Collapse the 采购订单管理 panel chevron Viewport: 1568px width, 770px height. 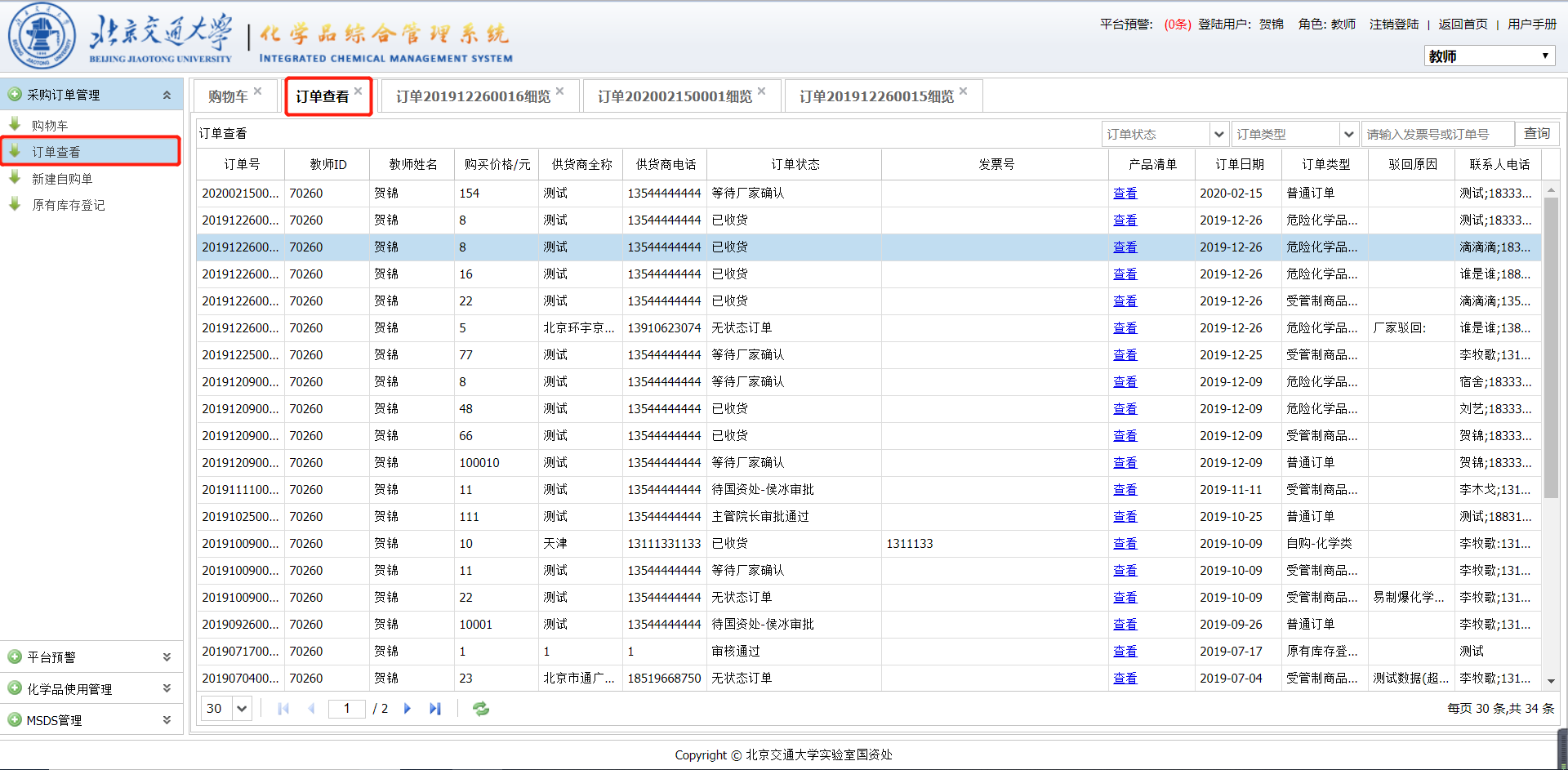[x=167, y=96]
